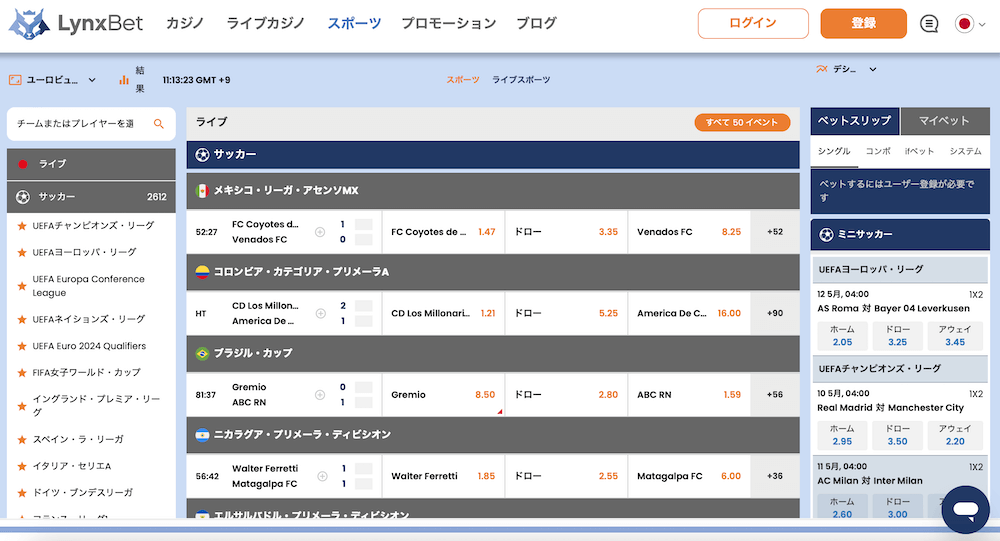Click star beside イタリア・セリエA
This screenshot has height=541, width=1000.
click(x=22, y=466)
